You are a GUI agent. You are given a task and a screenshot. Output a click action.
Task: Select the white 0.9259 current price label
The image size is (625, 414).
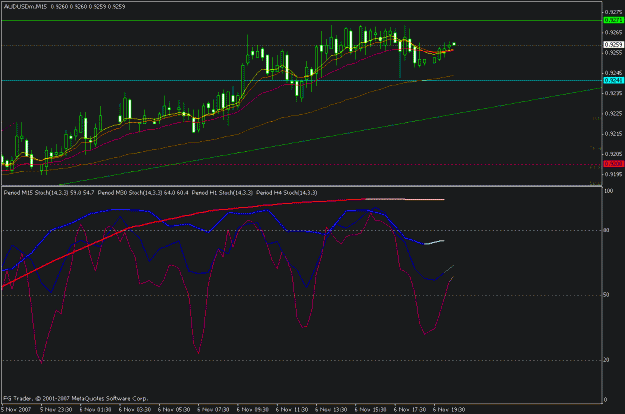tap(613, 45)
